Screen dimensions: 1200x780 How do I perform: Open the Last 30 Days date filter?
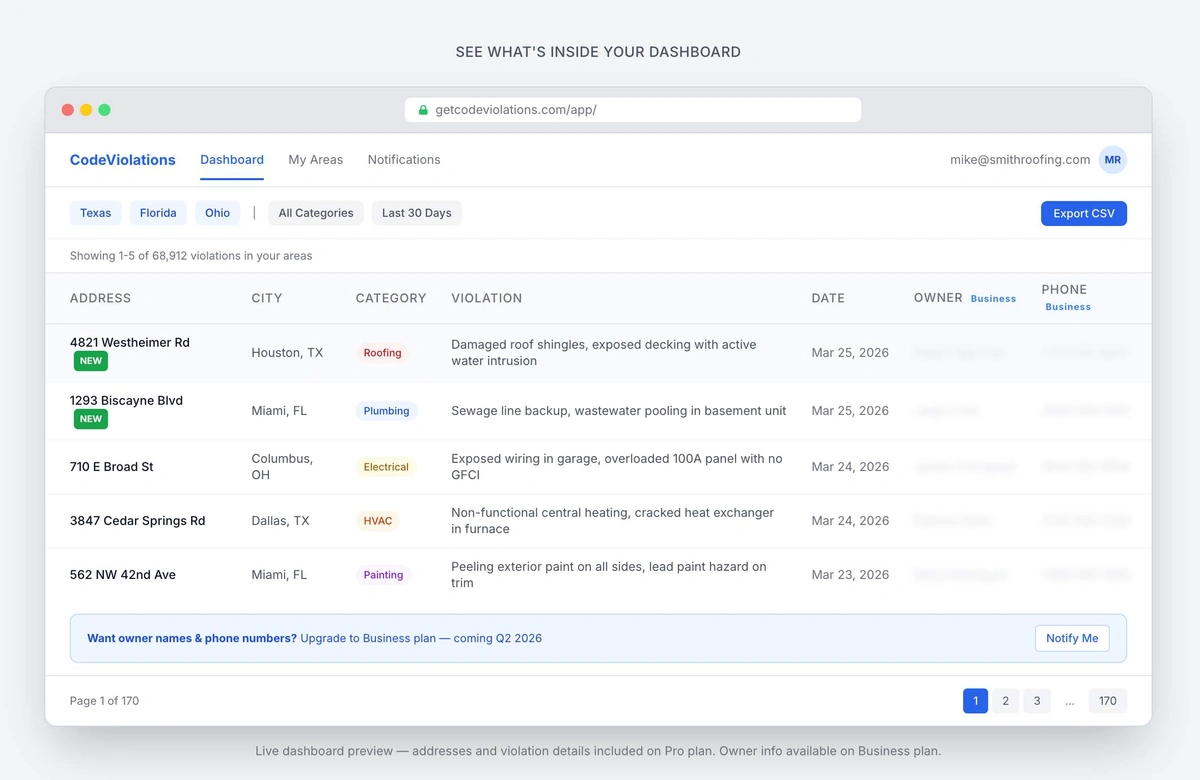(x=416, y=212)
